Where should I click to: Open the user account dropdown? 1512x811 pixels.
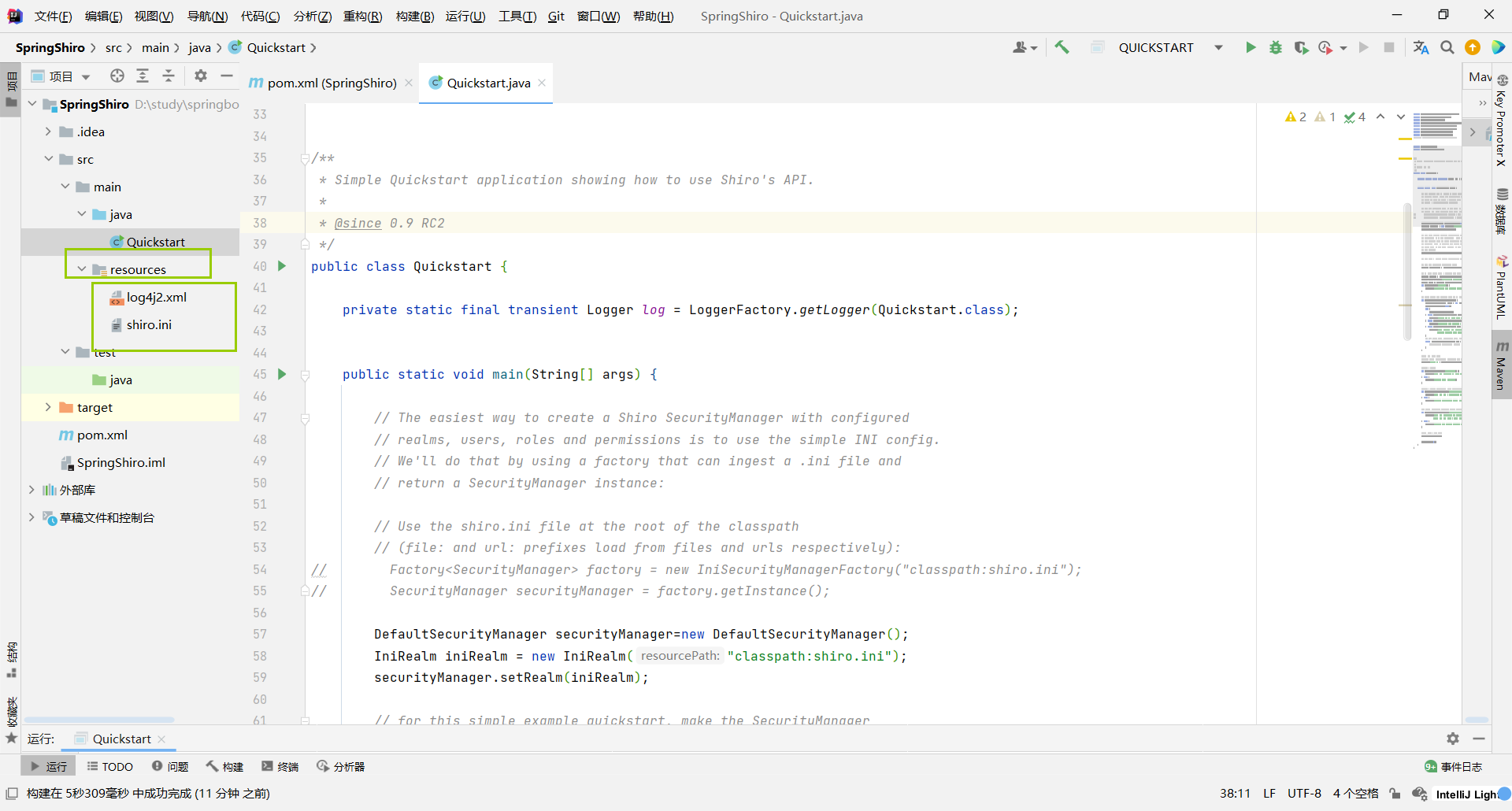(1025, 47)
